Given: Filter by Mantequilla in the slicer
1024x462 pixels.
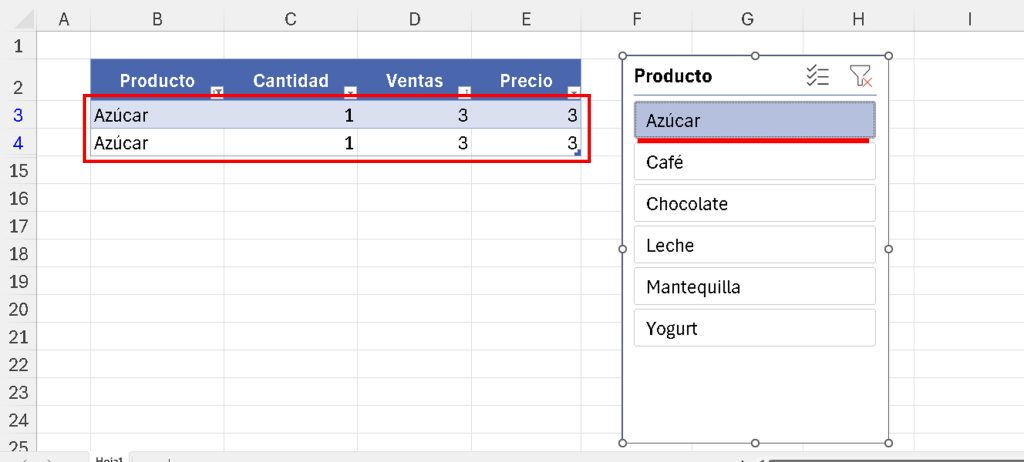Looking at the screenshot, I should [755, 287].
